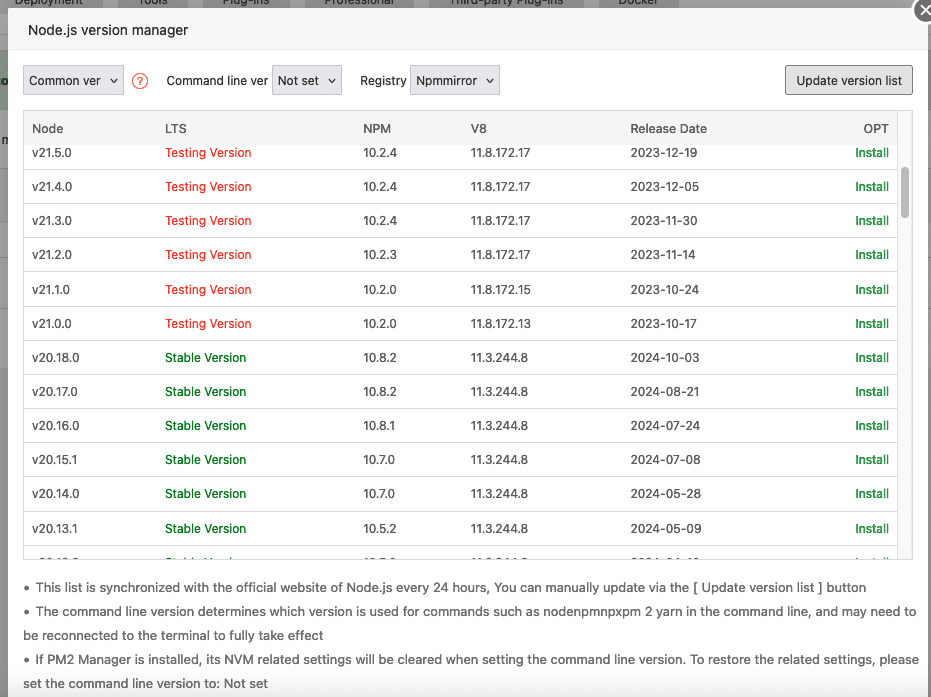Install stable Node v20.14.0
This screenshot has height=697, width=931.
pyautogui.click(x=871, y=494)
